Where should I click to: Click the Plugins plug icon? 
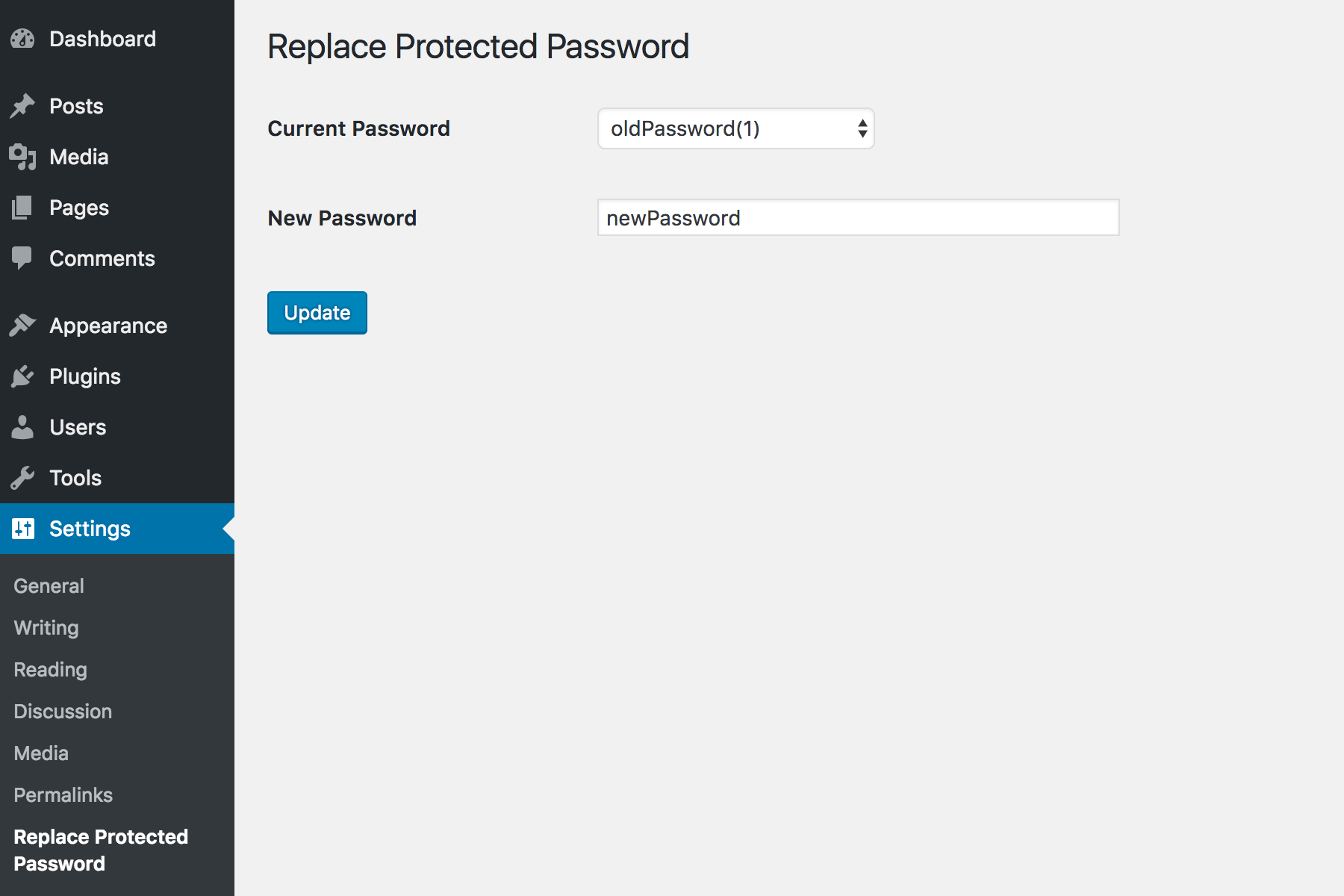point(22,376)
